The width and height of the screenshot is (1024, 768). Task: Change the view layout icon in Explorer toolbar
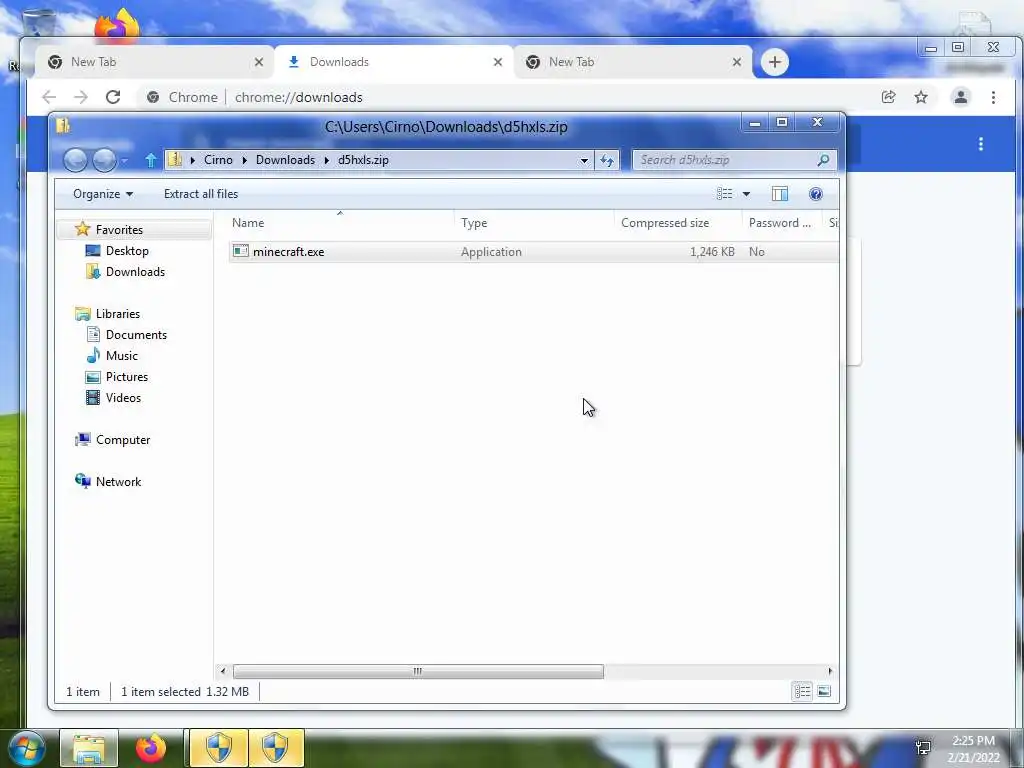click(x=724, y=194)
